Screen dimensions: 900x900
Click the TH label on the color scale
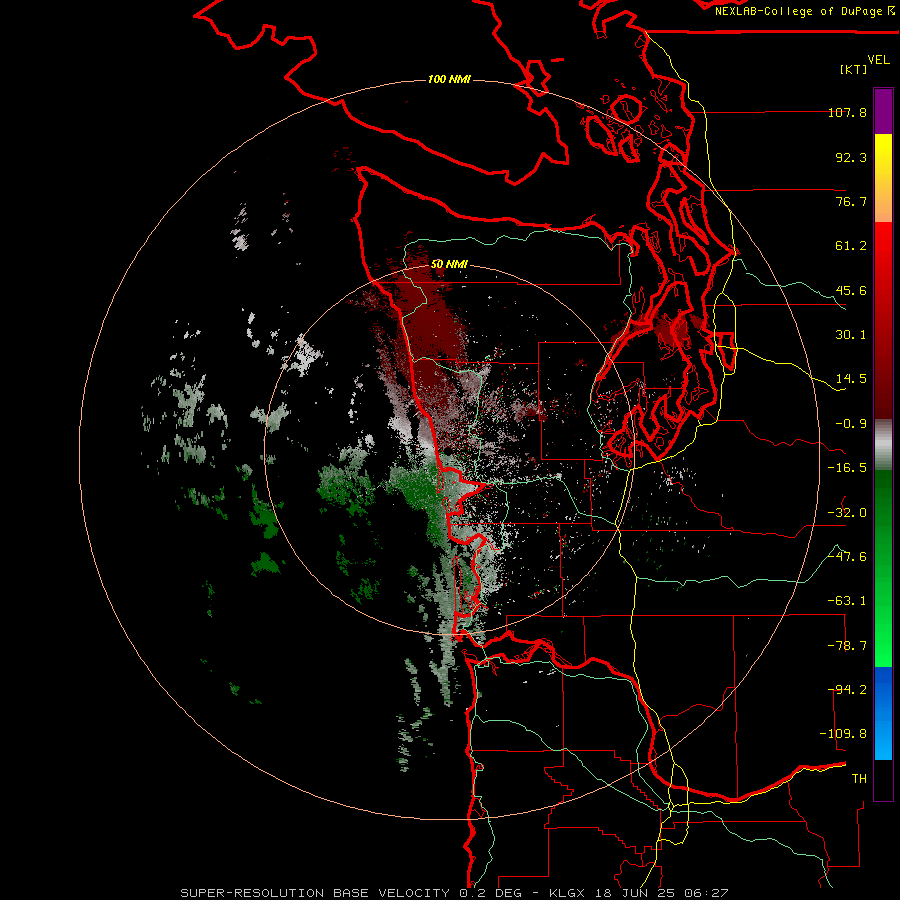tap(859, 779)
